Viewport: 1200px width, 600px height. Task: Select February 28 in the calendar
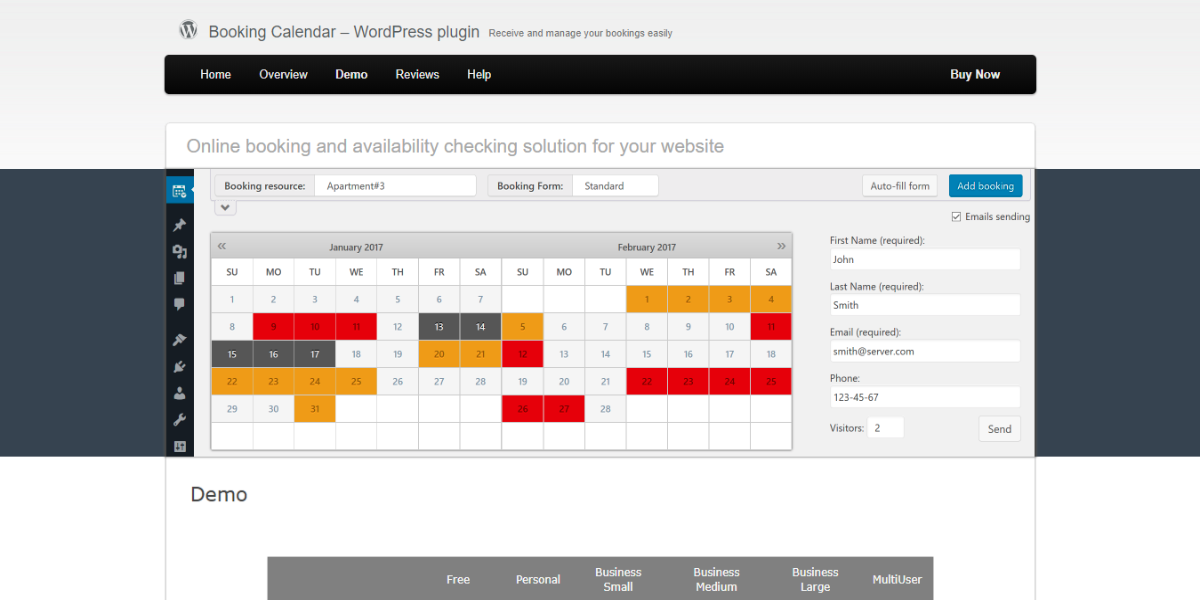pyautogui.click(x=605, y=409)
